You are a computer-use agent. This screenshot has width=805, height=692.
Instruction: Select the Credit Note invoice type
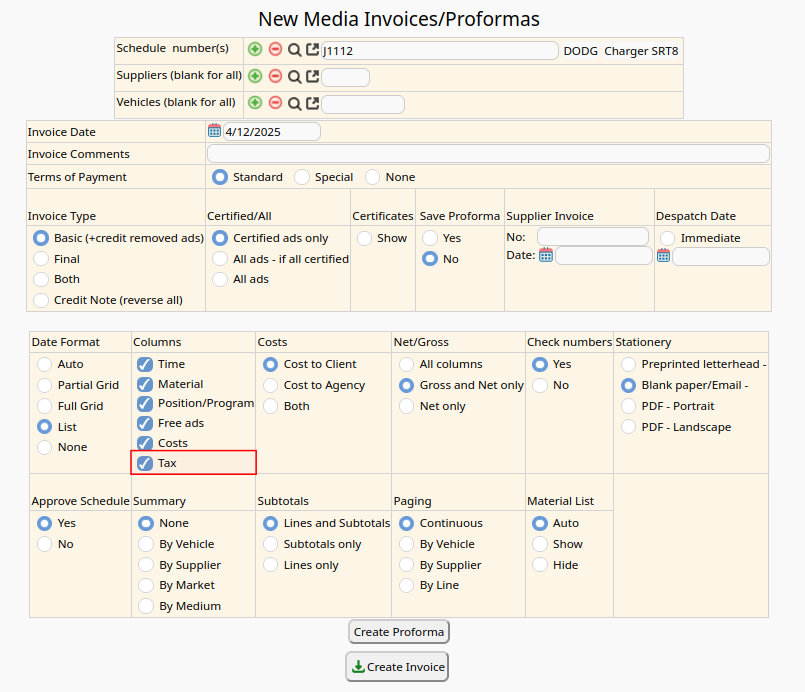click(41, 300)
